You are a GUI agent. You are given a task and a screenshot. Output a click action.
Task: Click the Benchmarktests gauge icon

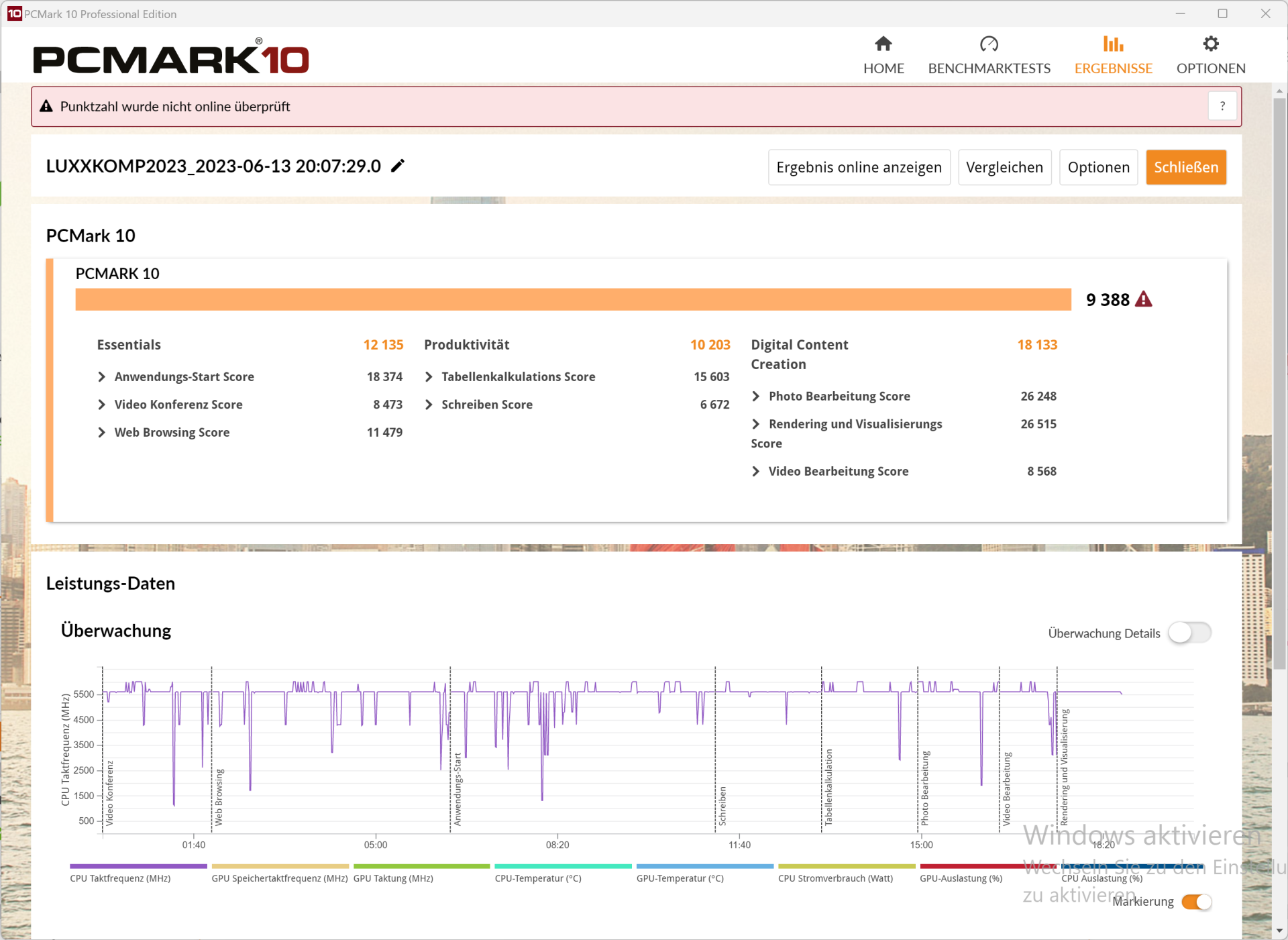989,44
